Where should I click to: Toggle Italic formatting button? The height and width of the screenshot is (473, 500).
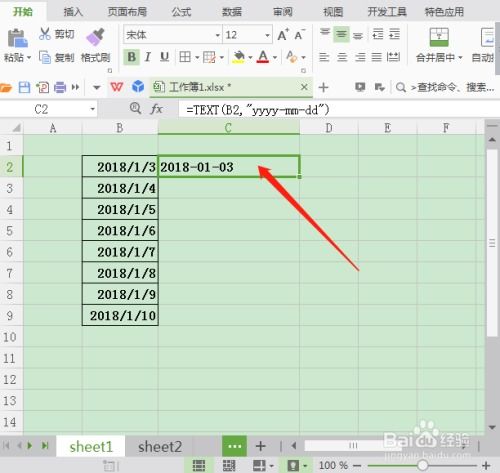pyautogui.click(x=148, y=57)
